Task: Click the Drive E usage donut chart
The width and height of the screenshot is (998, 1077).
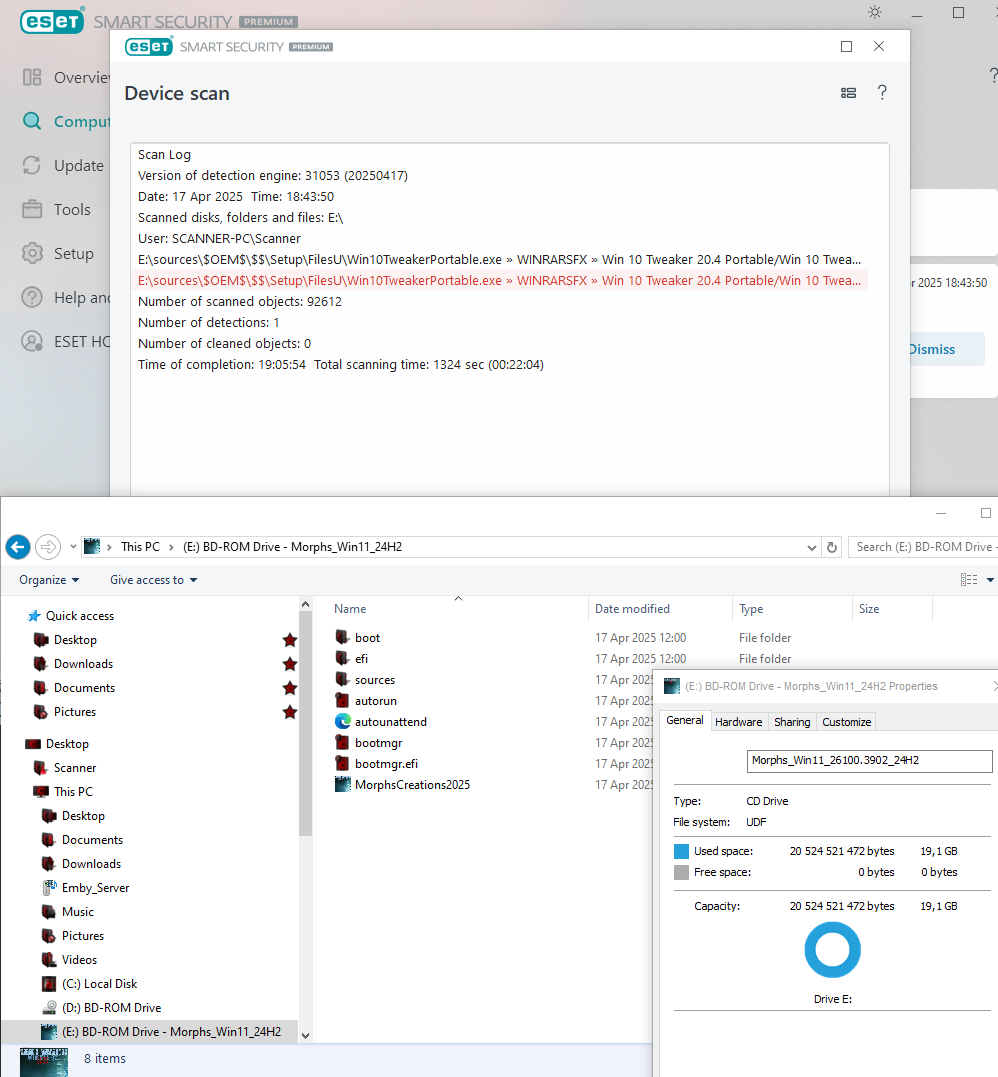Action: pyautogui.click(x=832, y=950)
